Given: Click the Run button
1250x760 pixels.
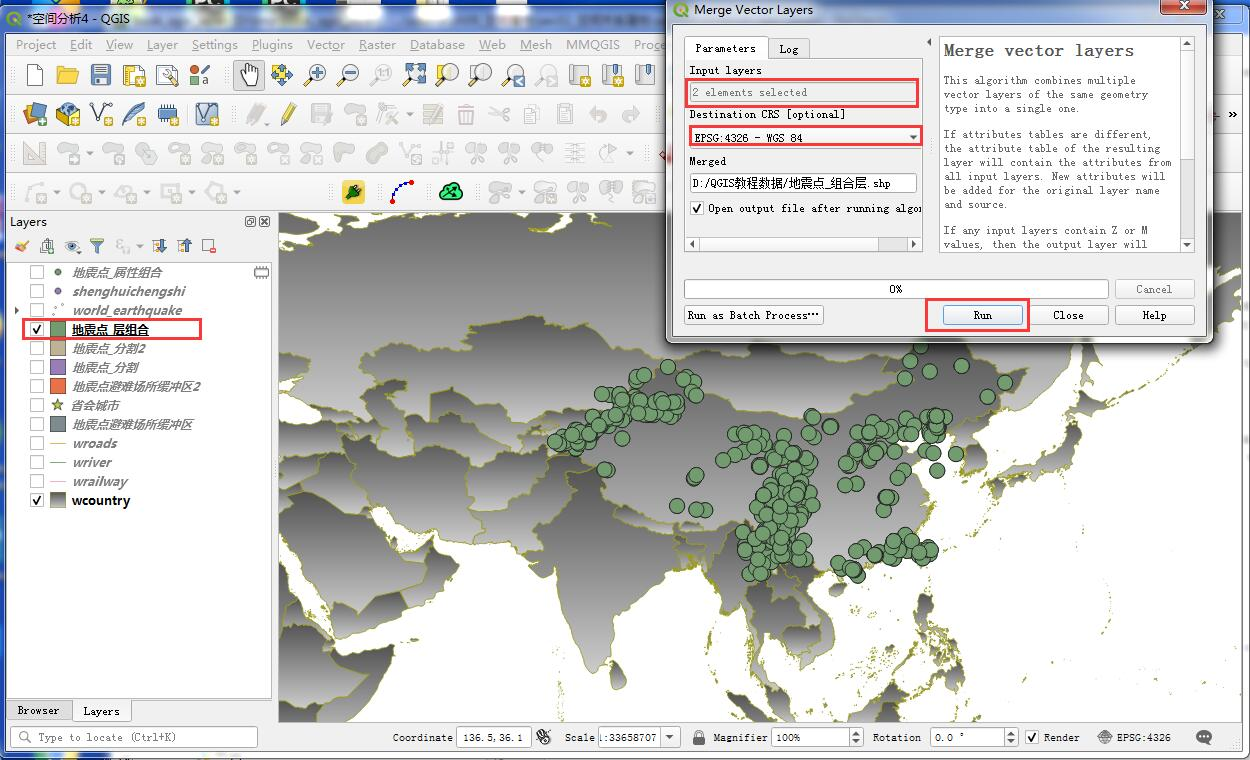Looking at the screenshot, I should point(983,315).
